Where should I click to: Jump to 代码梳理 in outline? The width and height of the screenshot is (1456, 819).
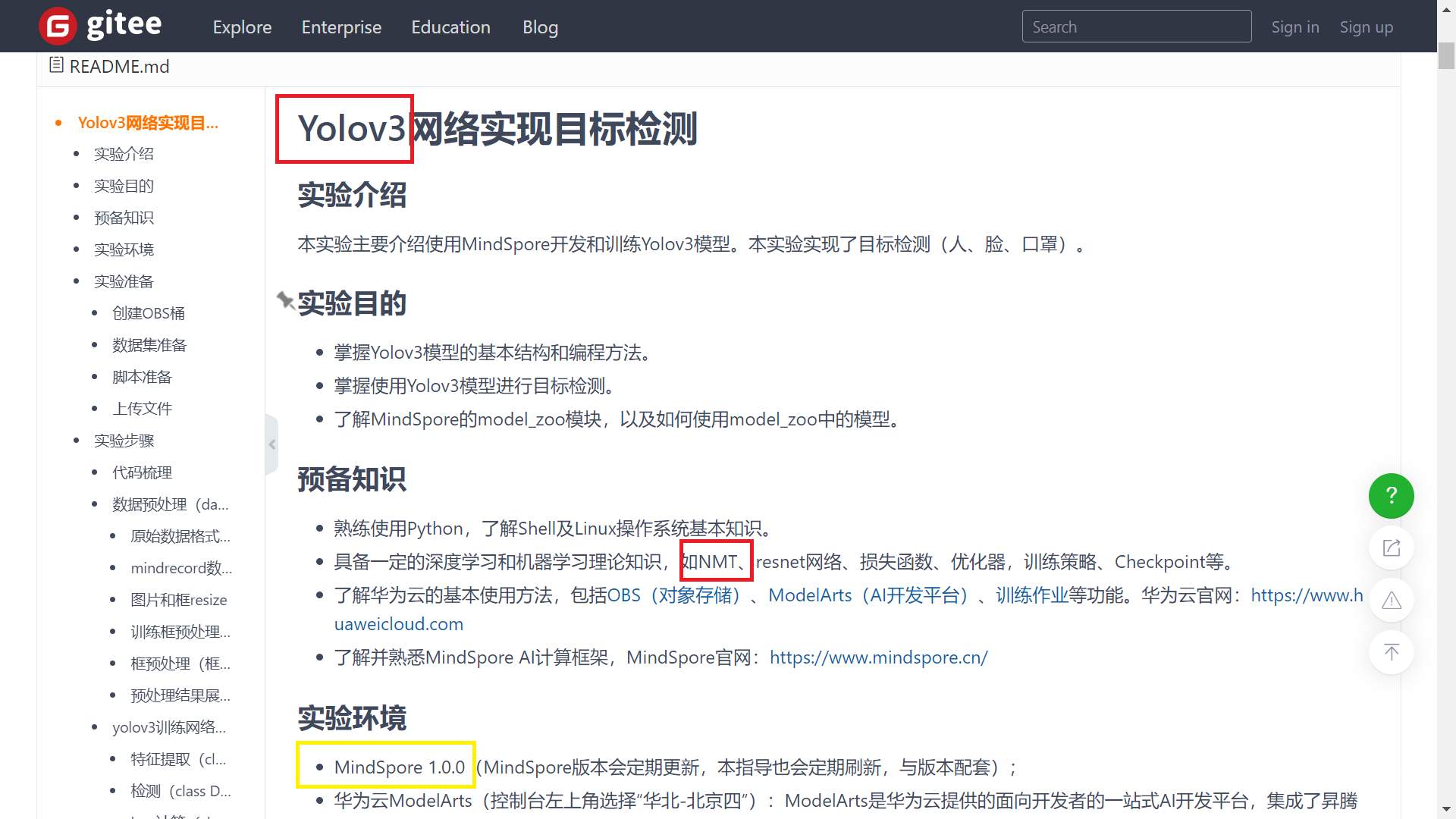coord(142,473)
